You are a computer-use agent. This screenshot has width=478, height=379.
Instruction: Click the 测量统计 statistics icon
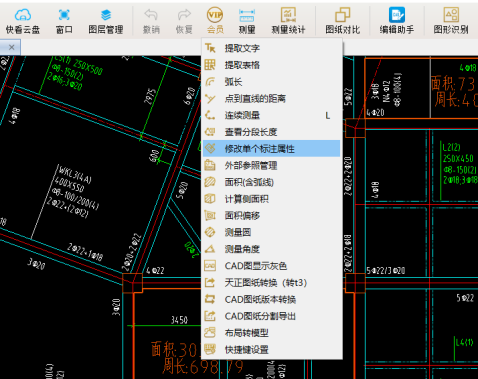click(x=288, y=15)
